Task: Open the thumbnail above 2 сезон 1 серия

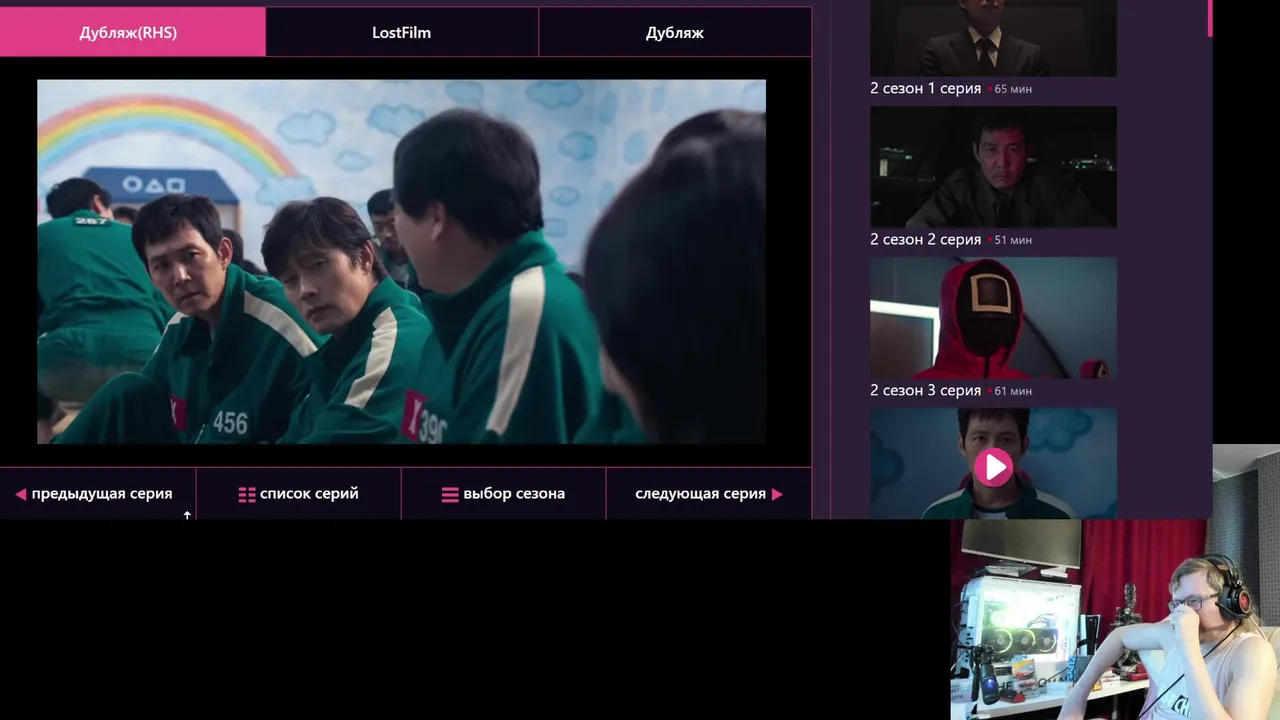Action: [x=993, y=38]
